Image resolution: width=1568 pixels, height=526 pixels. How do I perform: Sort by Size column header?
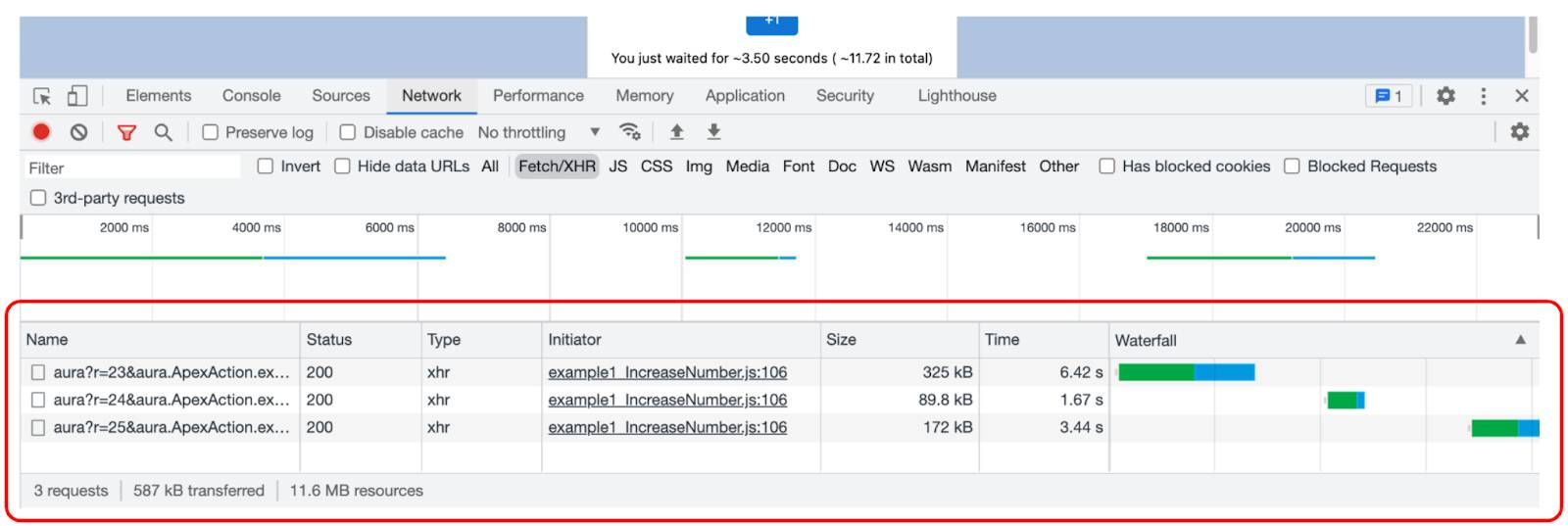900,340
